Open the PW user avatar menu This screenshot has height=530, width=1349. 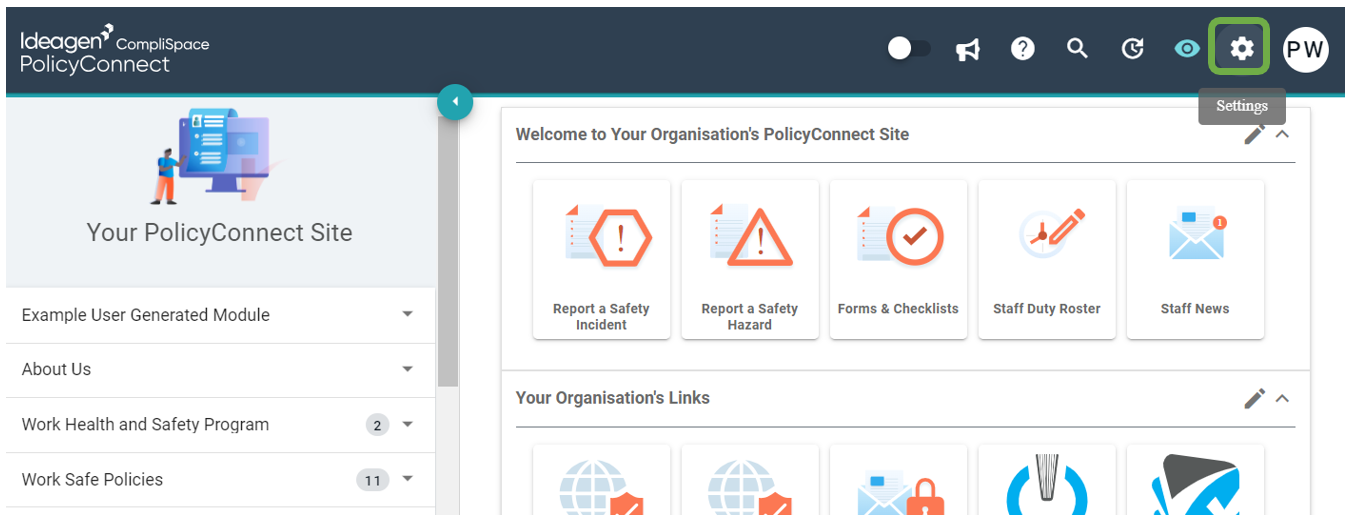pyautogui.click(x=1305, y=48)
